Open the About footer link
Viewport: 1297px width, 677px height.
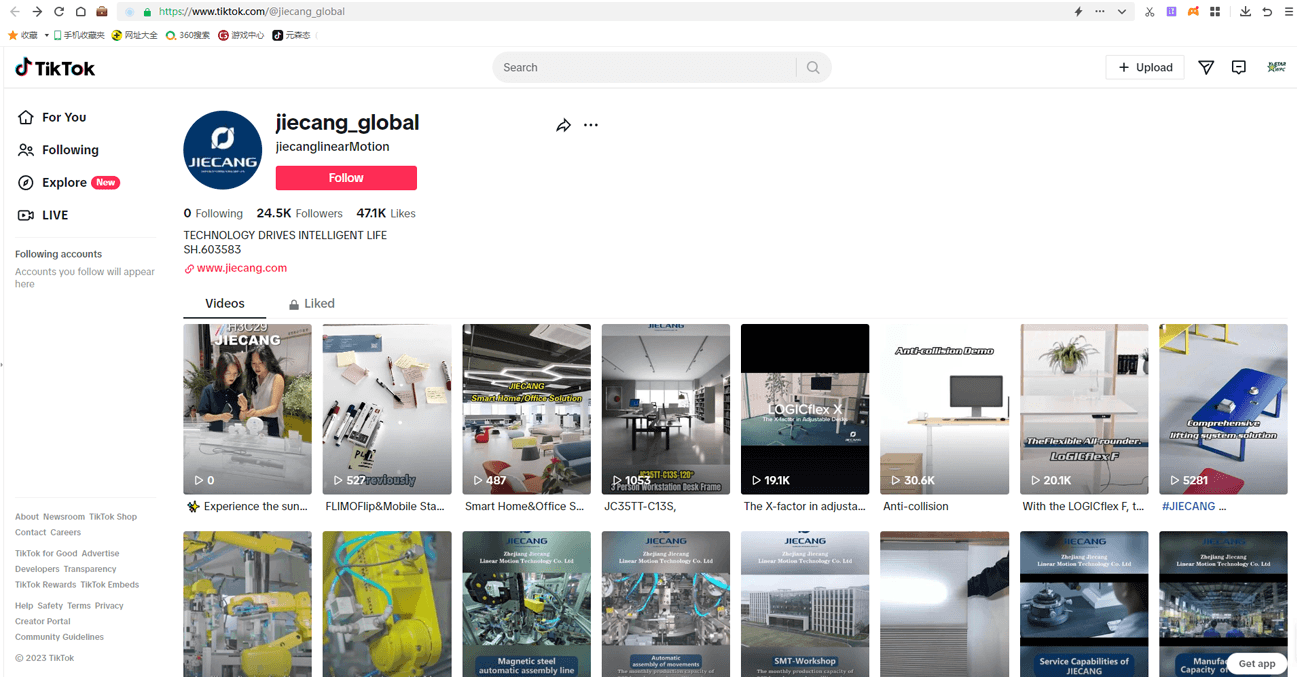click(x=27, y=517)
